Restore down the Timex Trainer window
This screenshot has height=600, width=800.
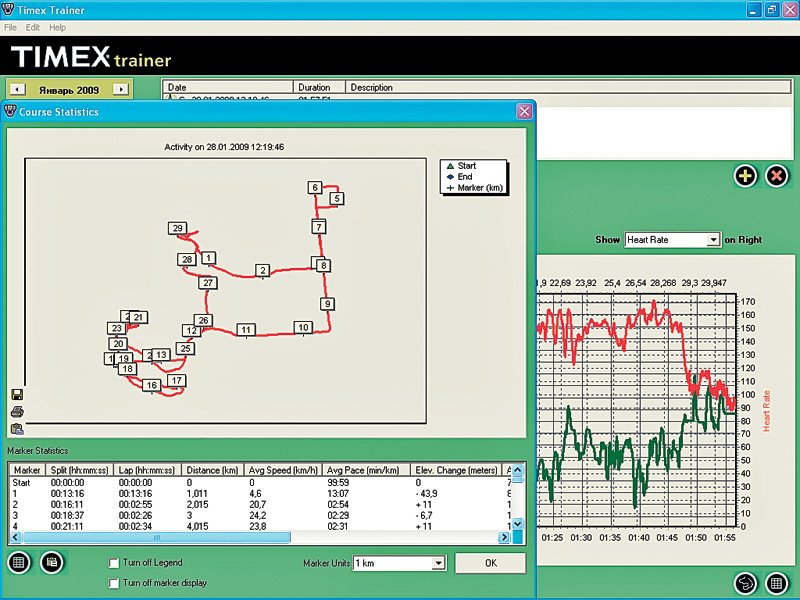click(x=772, y=10)
